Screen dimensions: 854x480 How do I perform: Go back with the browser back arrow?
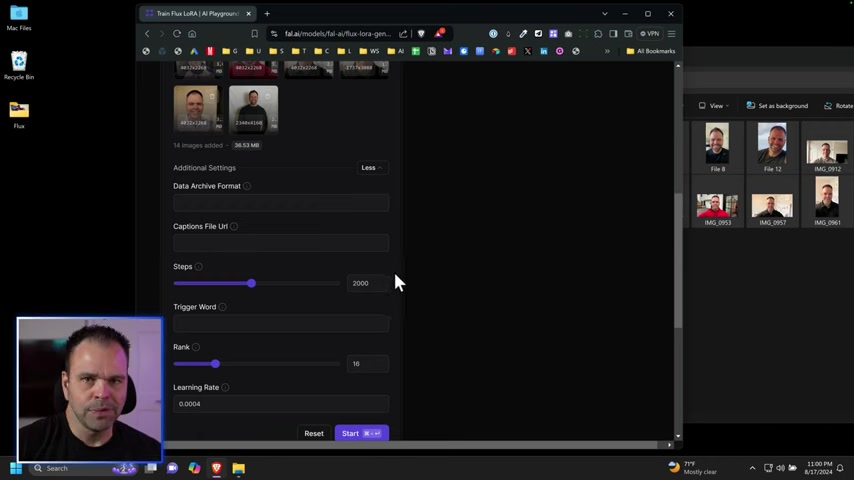(x=147, y=34)
